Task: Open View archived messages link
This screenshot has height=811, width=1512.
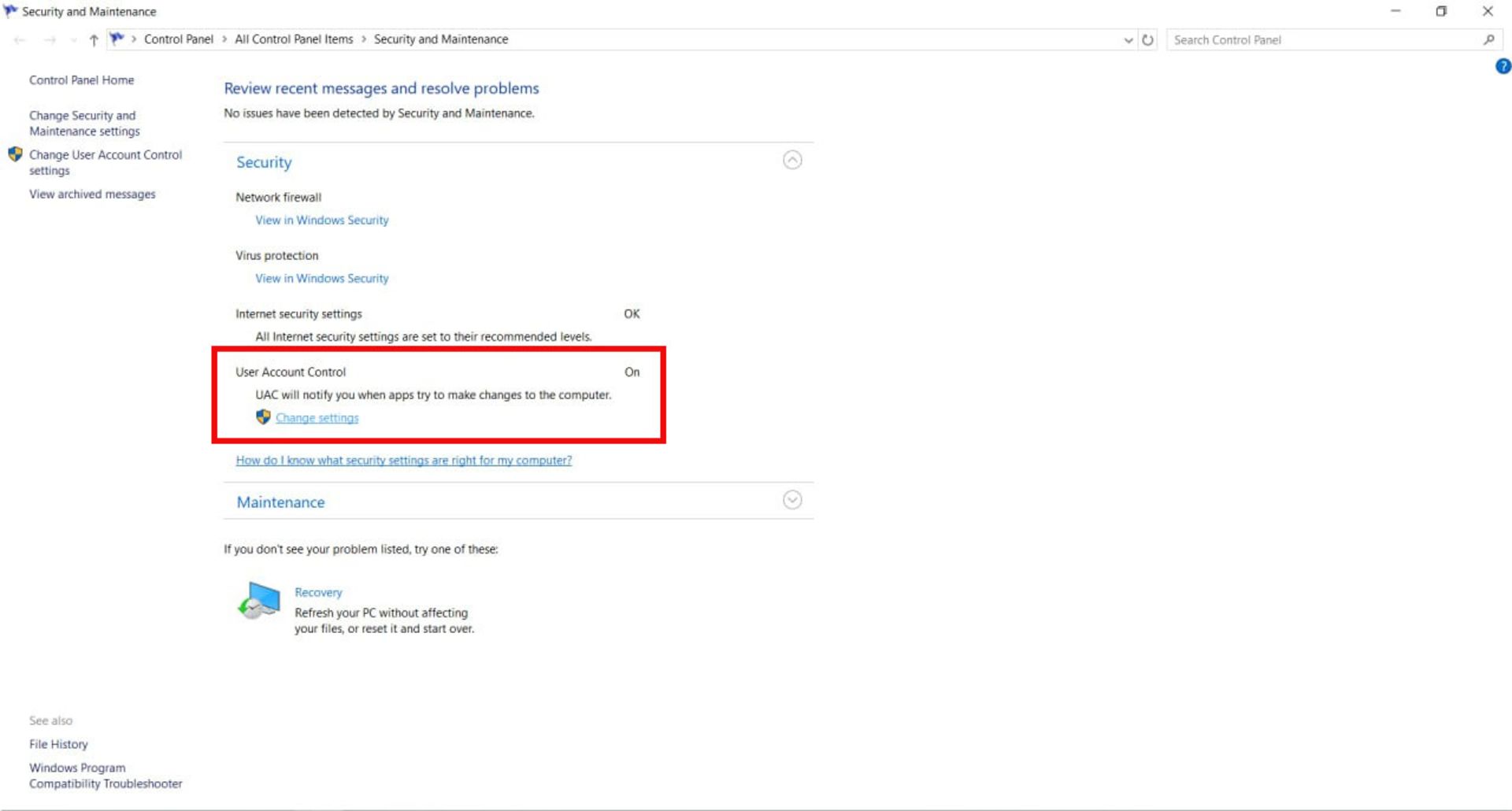Action: (92, 194)
